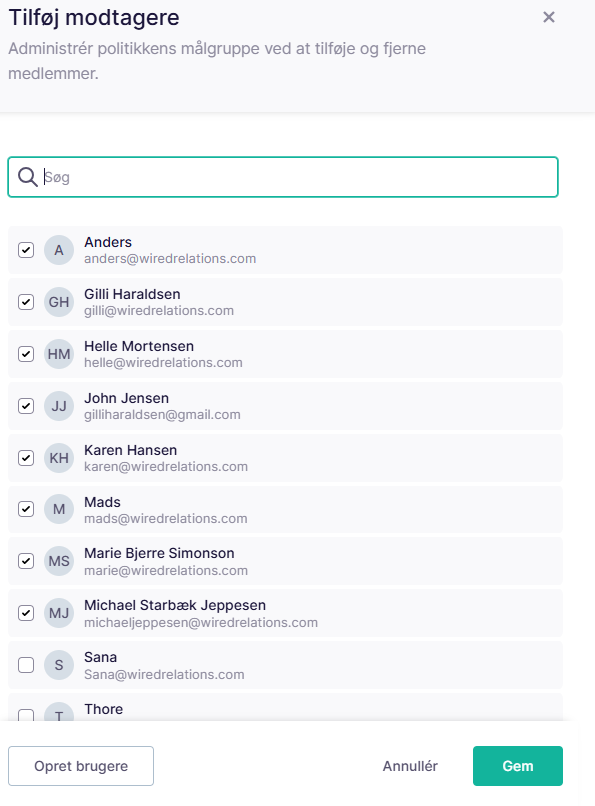Image resolution: width=595 pixels, height=806 pixels.
Task: Check the Thore recipient checkbox
Action: [x=26, y=715]
